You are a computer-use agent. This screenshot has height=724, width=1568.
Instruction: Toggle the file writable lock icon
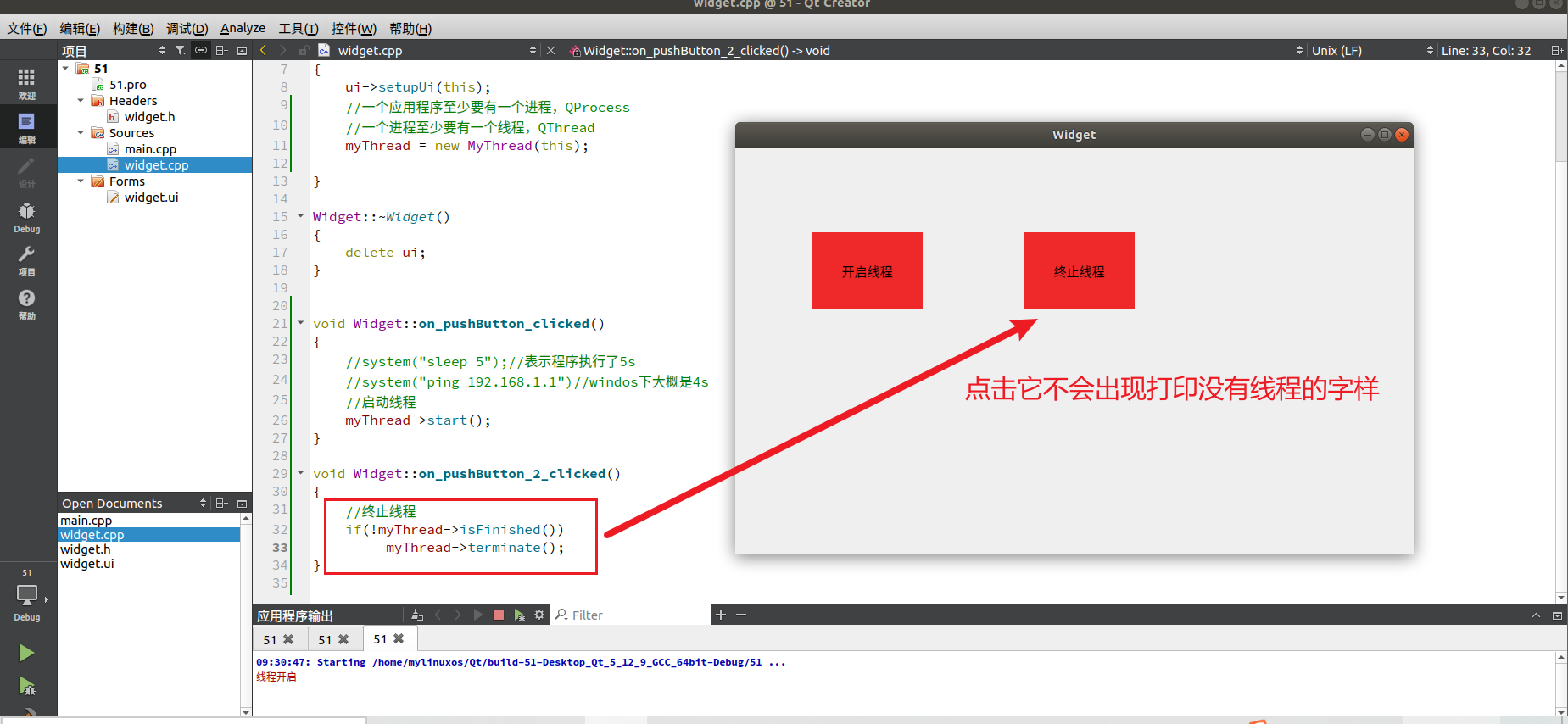304,51
